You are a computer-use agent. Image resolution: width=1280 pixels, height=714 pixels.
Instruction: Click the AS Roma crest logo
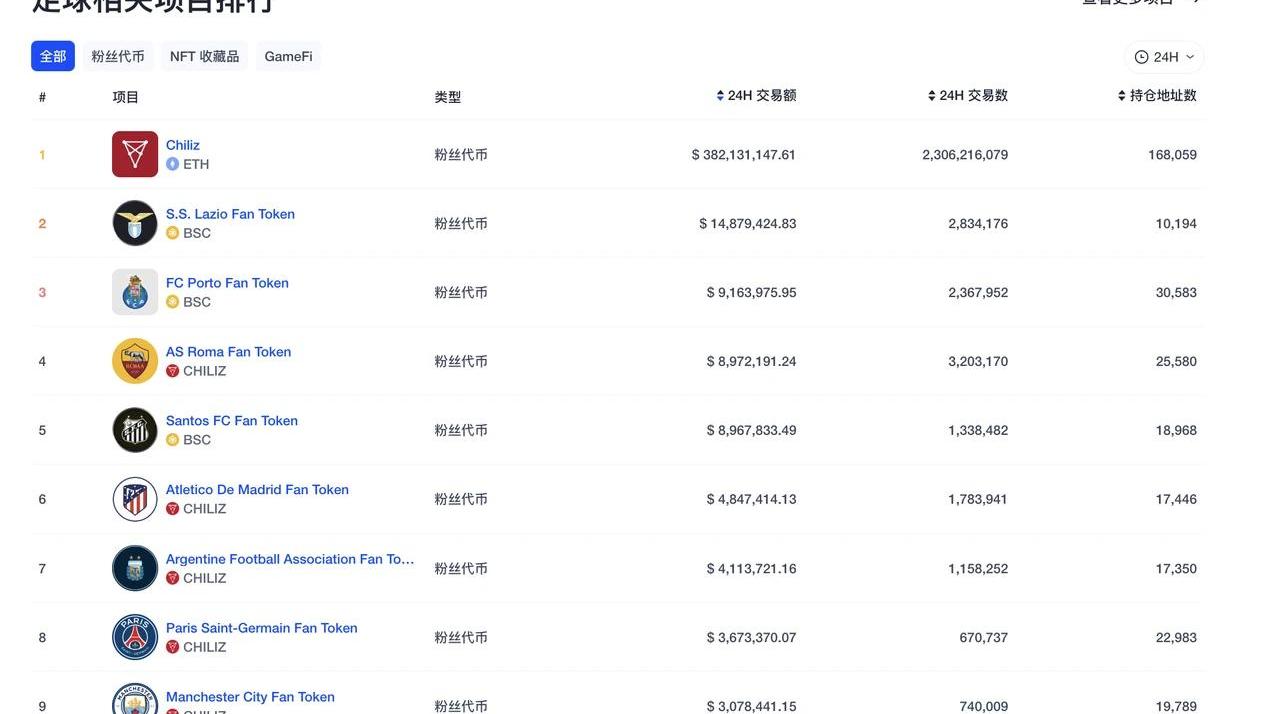pyautogui.click(x=135, y=361)
